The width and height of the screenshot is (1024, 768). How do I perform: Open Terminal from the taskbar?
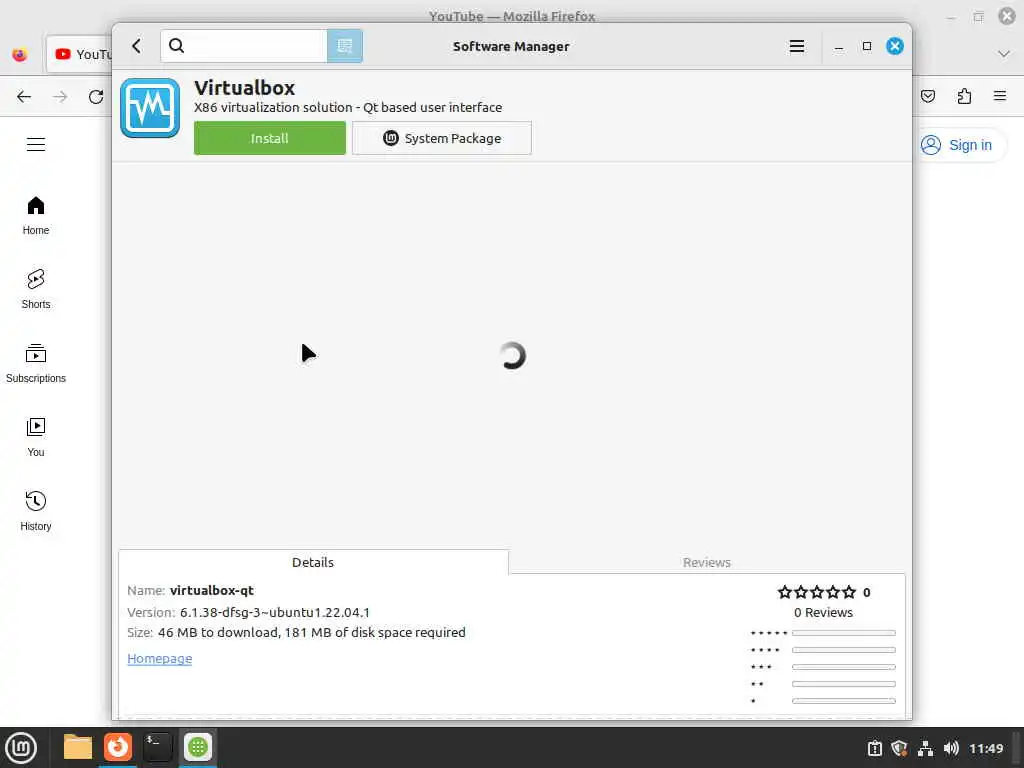tap(158, 747)
